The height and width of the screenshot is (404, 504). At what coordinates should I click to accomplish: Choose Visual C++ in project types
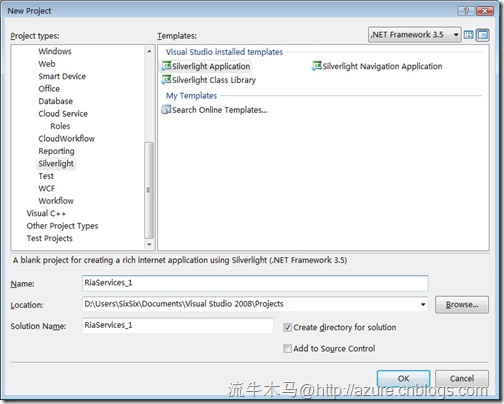tap(46, 213)
